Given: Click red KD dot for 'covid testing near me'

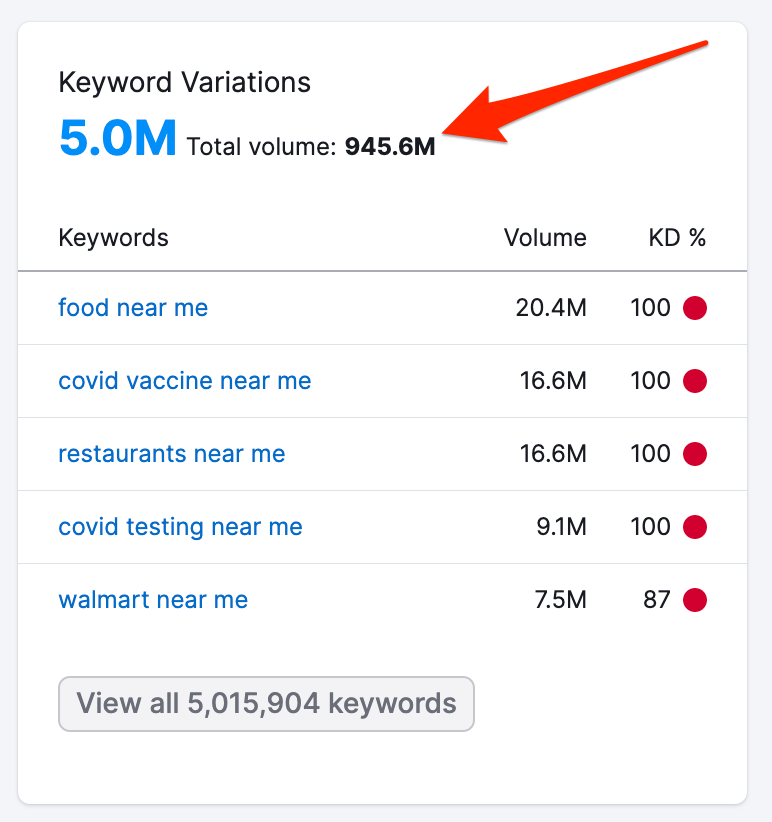Looking at the screenshot, I should pyautogui.click(x=695, y=527).
